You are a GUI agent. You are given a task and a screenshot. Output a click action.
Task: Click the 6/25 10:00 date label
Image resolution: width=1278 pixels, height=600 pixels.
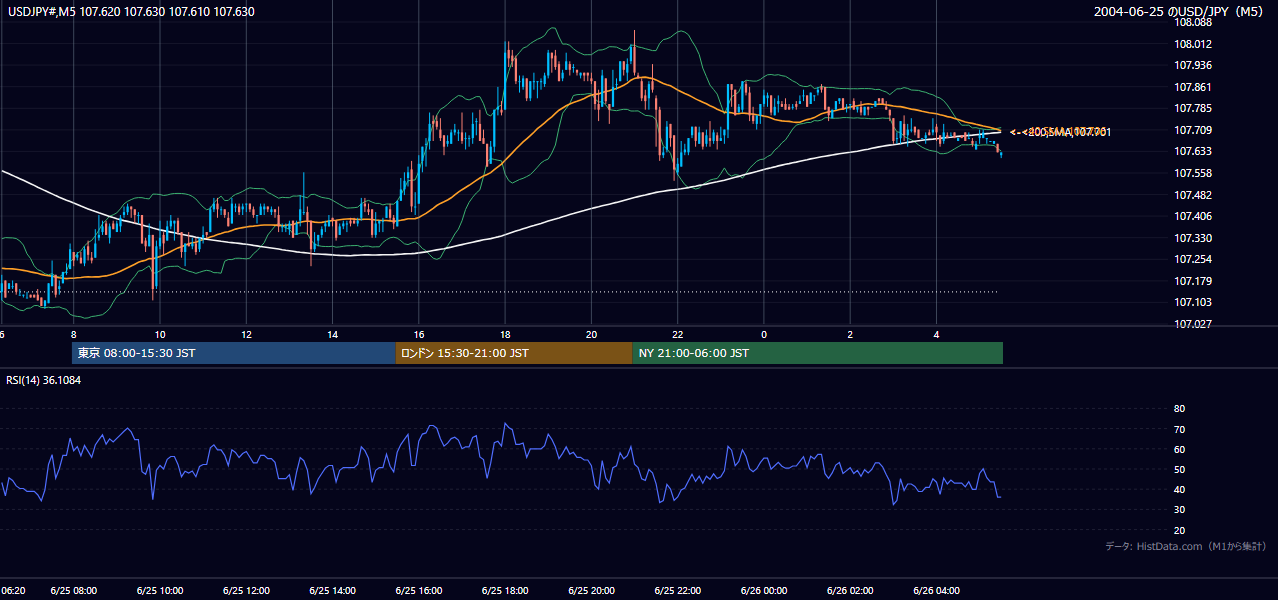click(x=160, y=591)
